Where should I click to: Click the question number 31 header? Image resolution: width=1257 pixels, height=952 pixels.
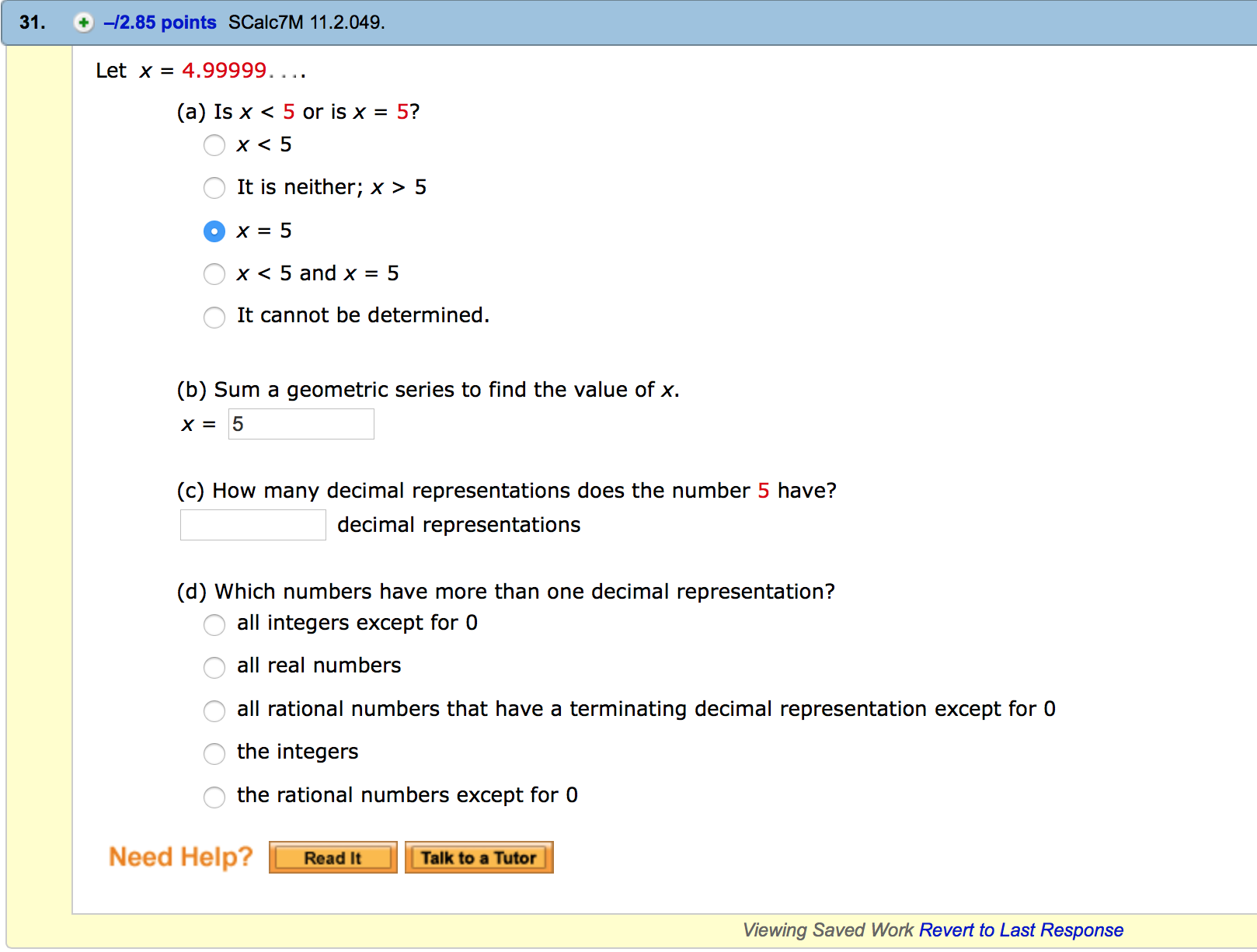tap(31, 23)
